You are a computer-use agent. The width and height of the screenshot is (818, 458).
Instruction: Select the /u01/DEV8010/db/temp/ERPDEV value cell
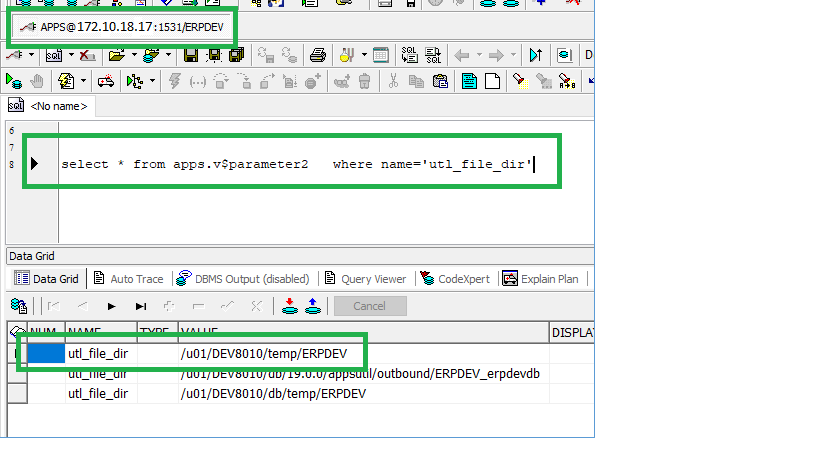[273, 393]
